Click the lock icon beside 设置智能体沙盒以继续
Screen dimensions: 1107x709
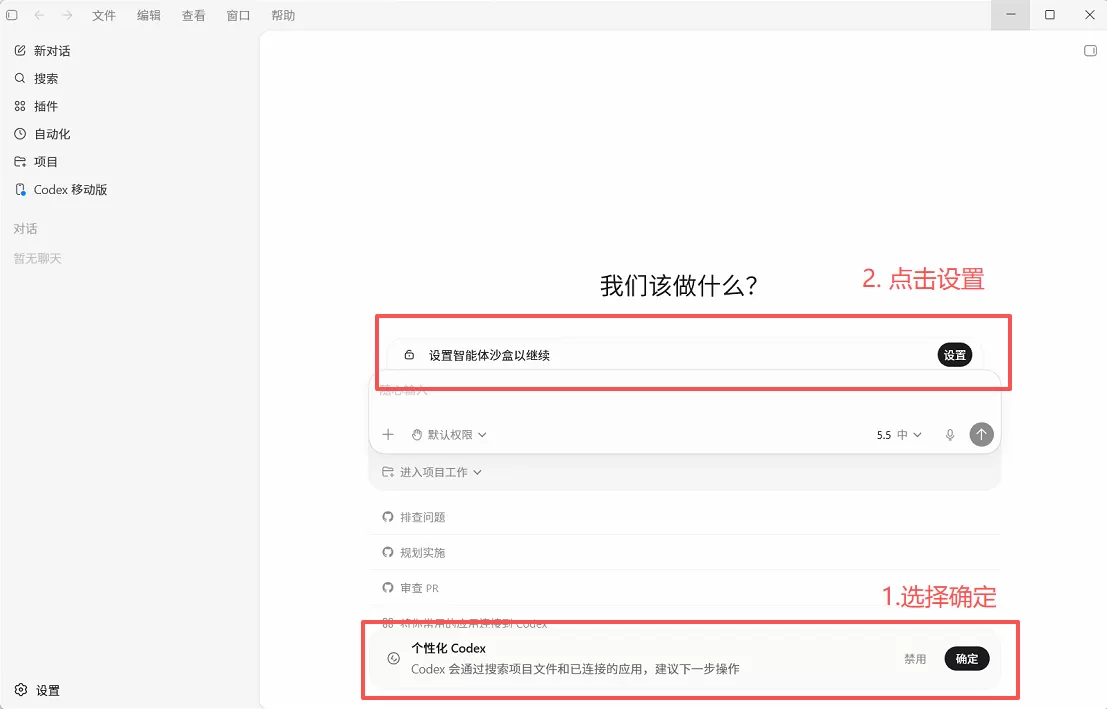[409, 355]
